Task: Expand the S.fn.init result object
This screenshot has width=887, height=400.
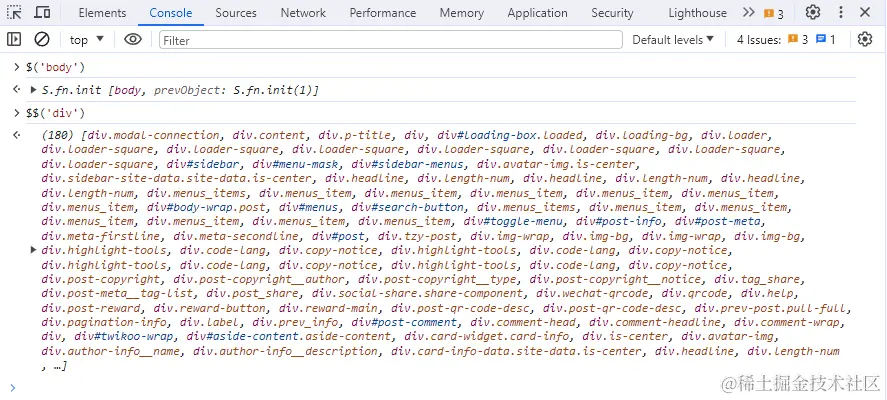Action: pyautogui.click(x=34, y=89)
